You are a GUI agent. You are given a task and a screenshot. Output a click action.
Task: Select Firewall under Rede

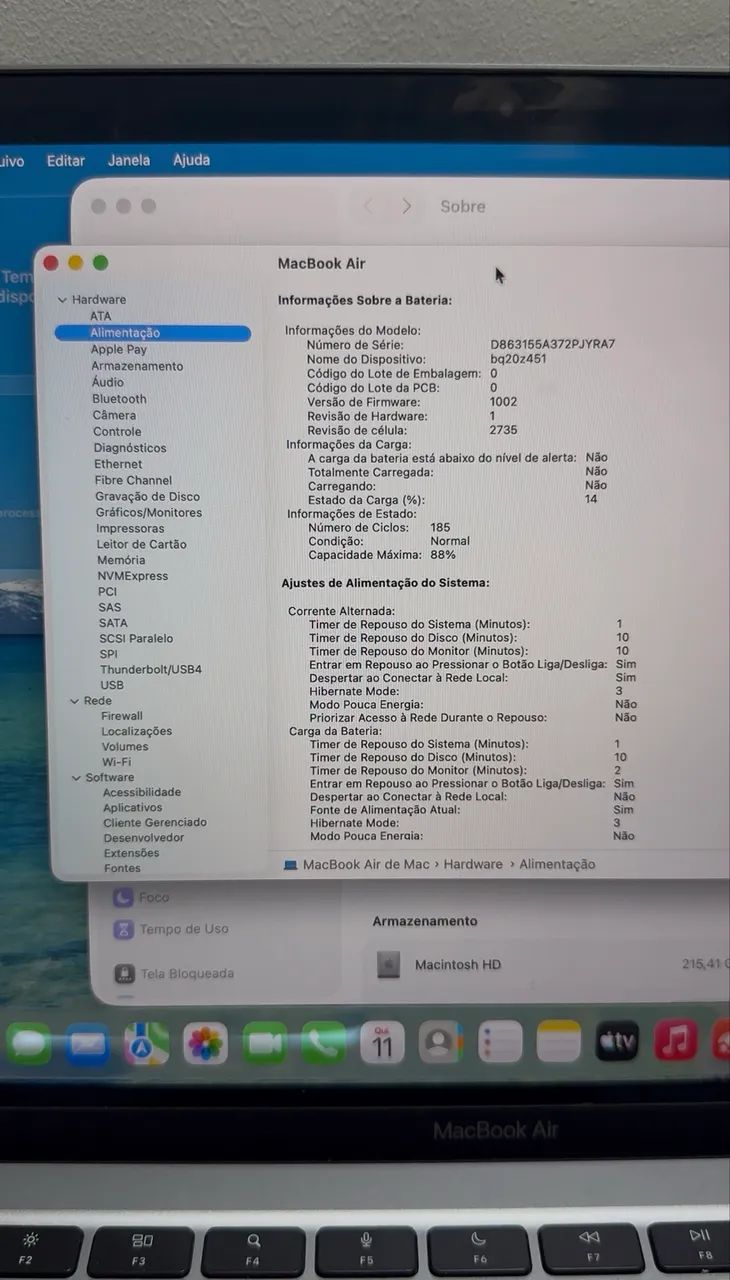tap(122, 716)
